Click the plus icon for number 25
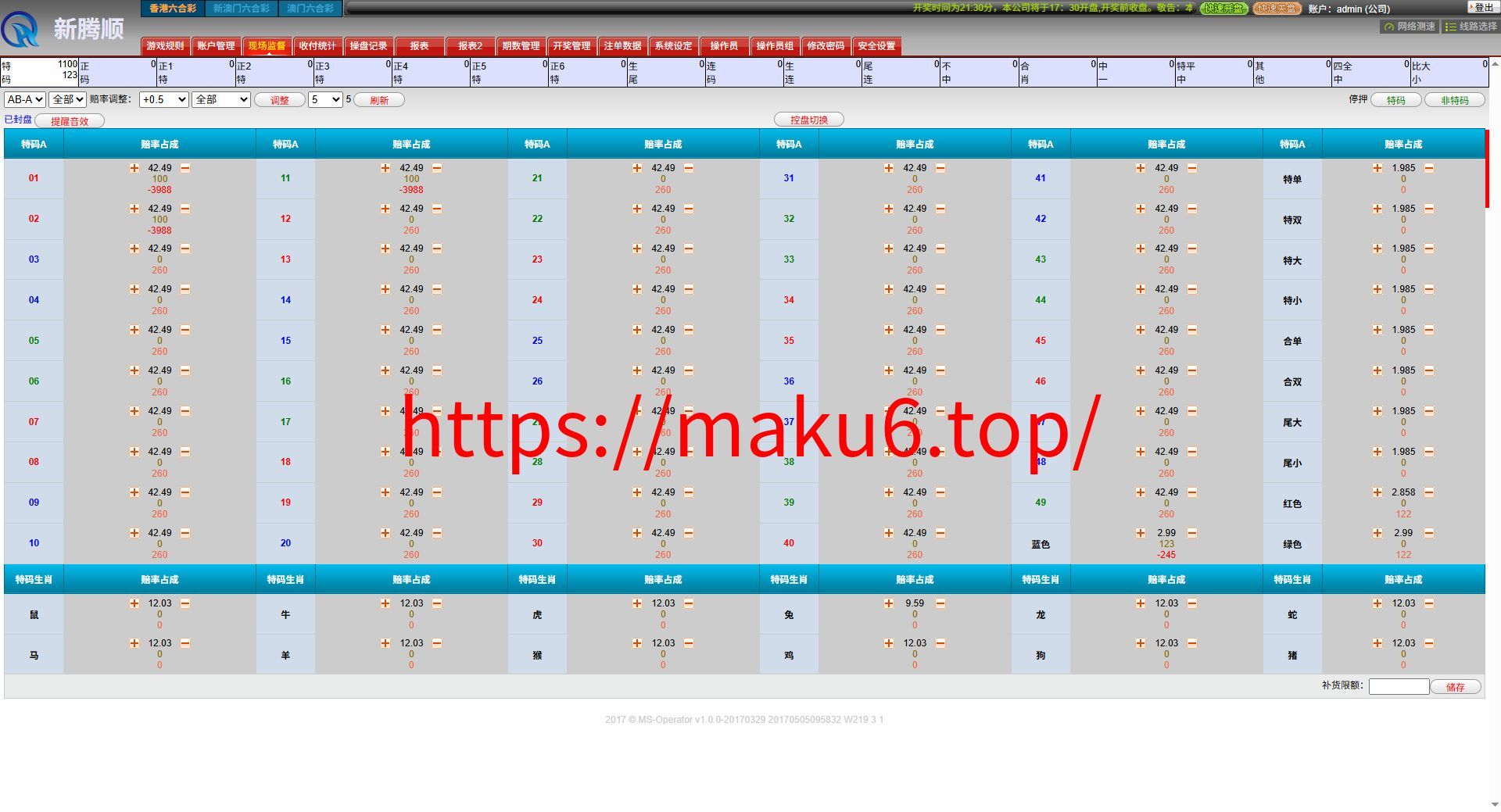Image resolution: width=1501 pixels, height=812 pixels. [x=637, y=330]
